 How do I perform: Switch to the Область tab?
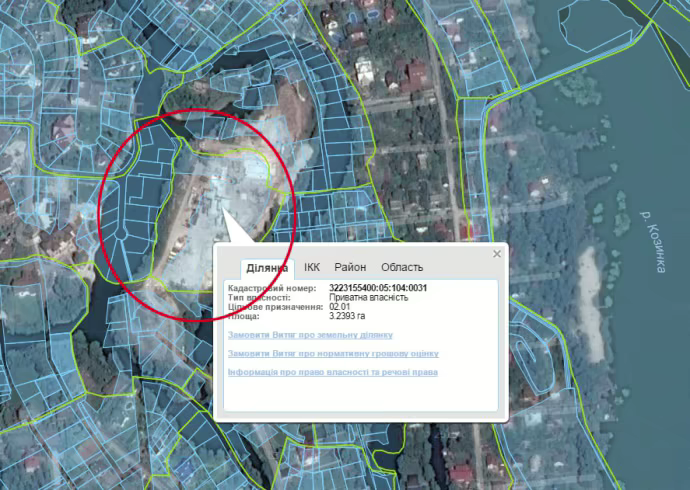coord(402,267)
